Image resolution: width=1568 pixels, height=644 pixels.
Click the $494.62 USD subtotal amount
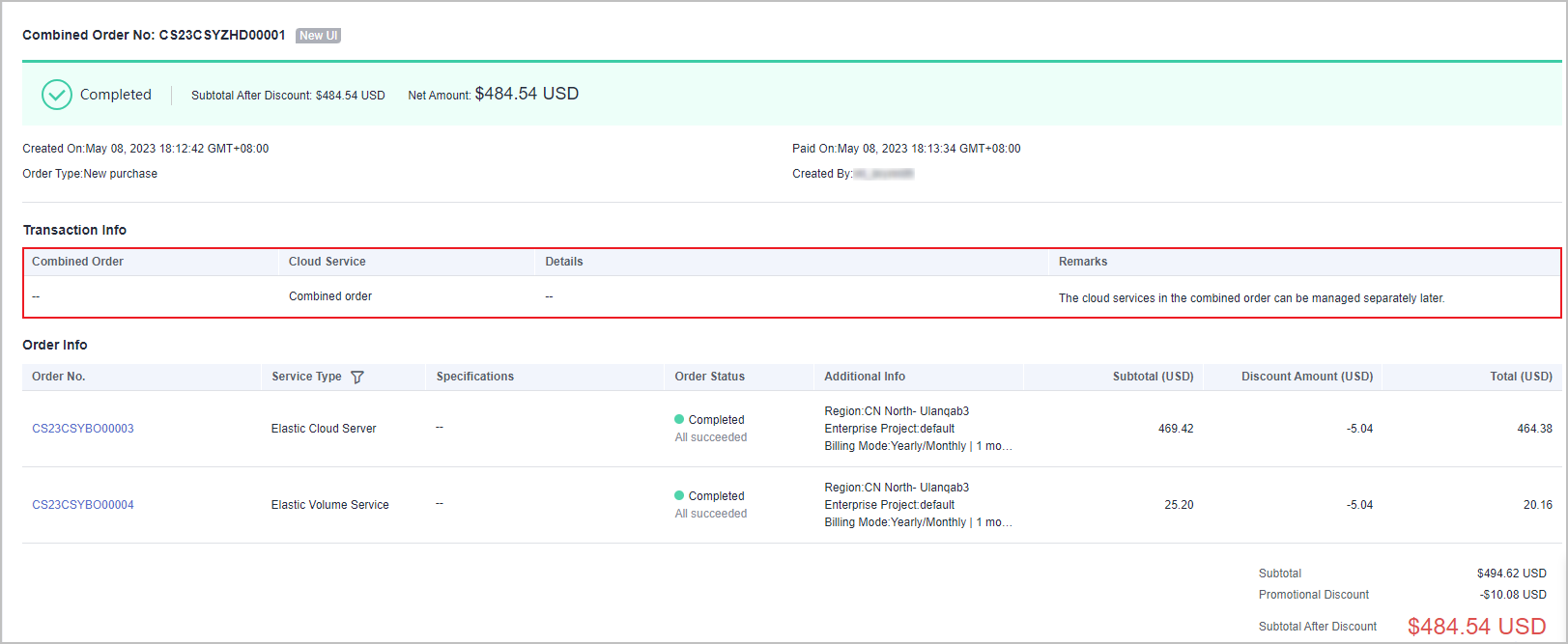pos(1511,574)
